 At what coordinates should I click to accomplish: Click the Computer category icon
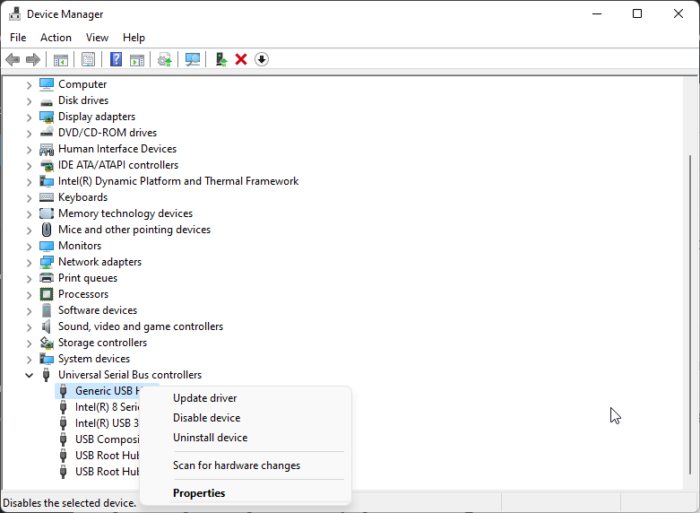pyautogui.click(x=46, y=84)
